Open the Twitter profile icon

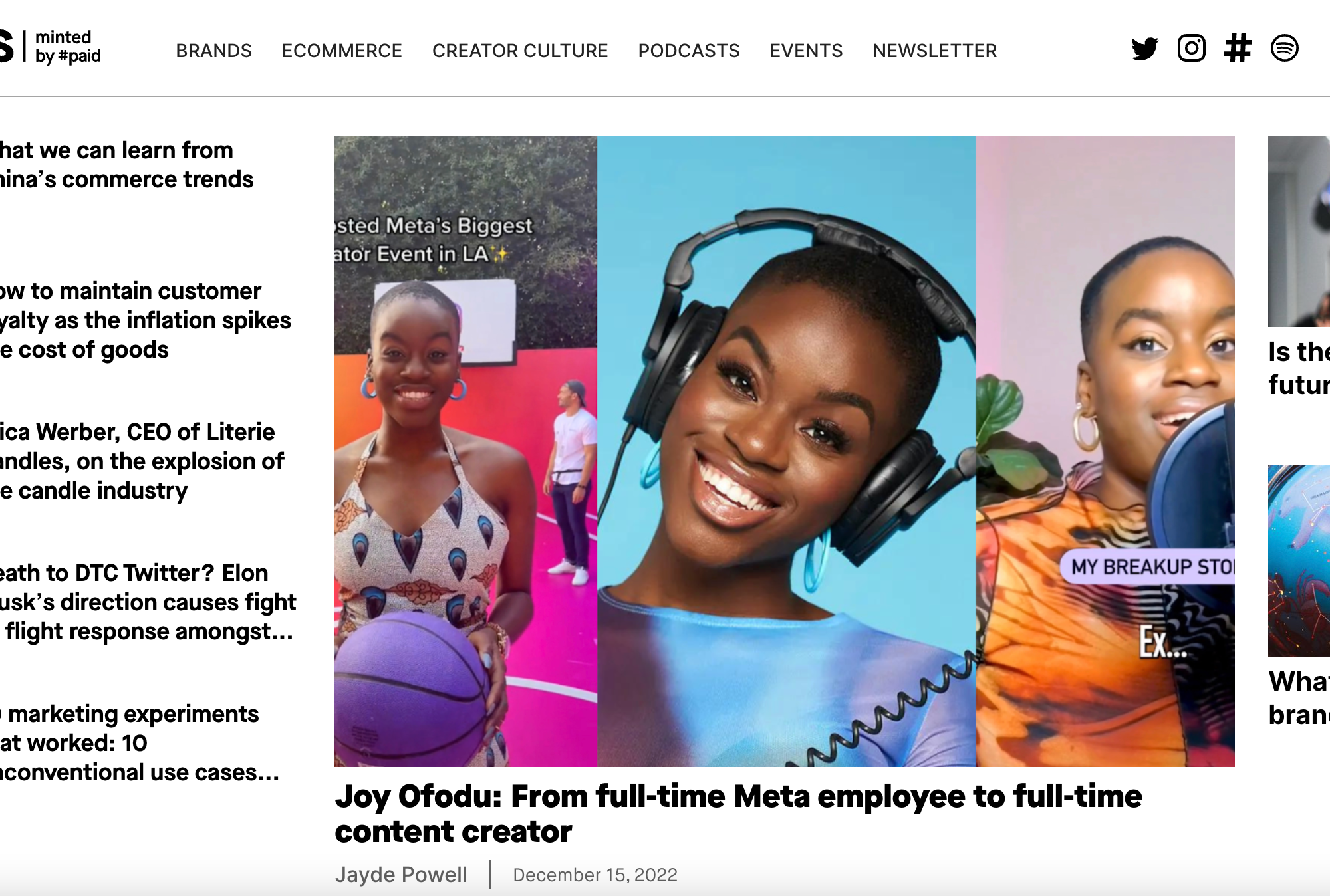click(x=1144, y=49)
